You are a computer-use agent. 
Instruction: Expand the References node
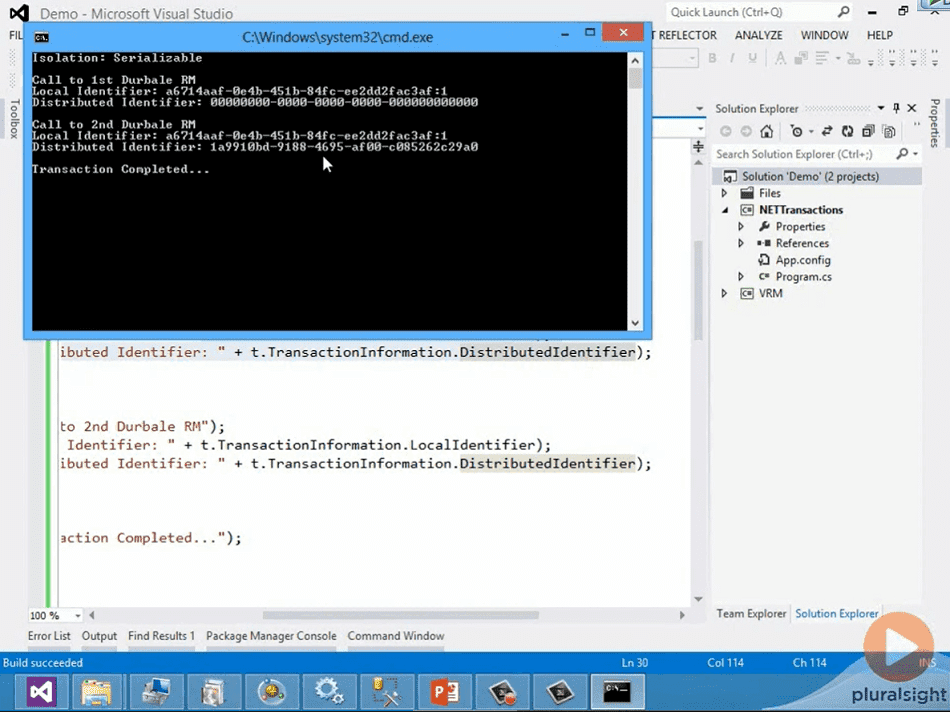click(741, 243)
